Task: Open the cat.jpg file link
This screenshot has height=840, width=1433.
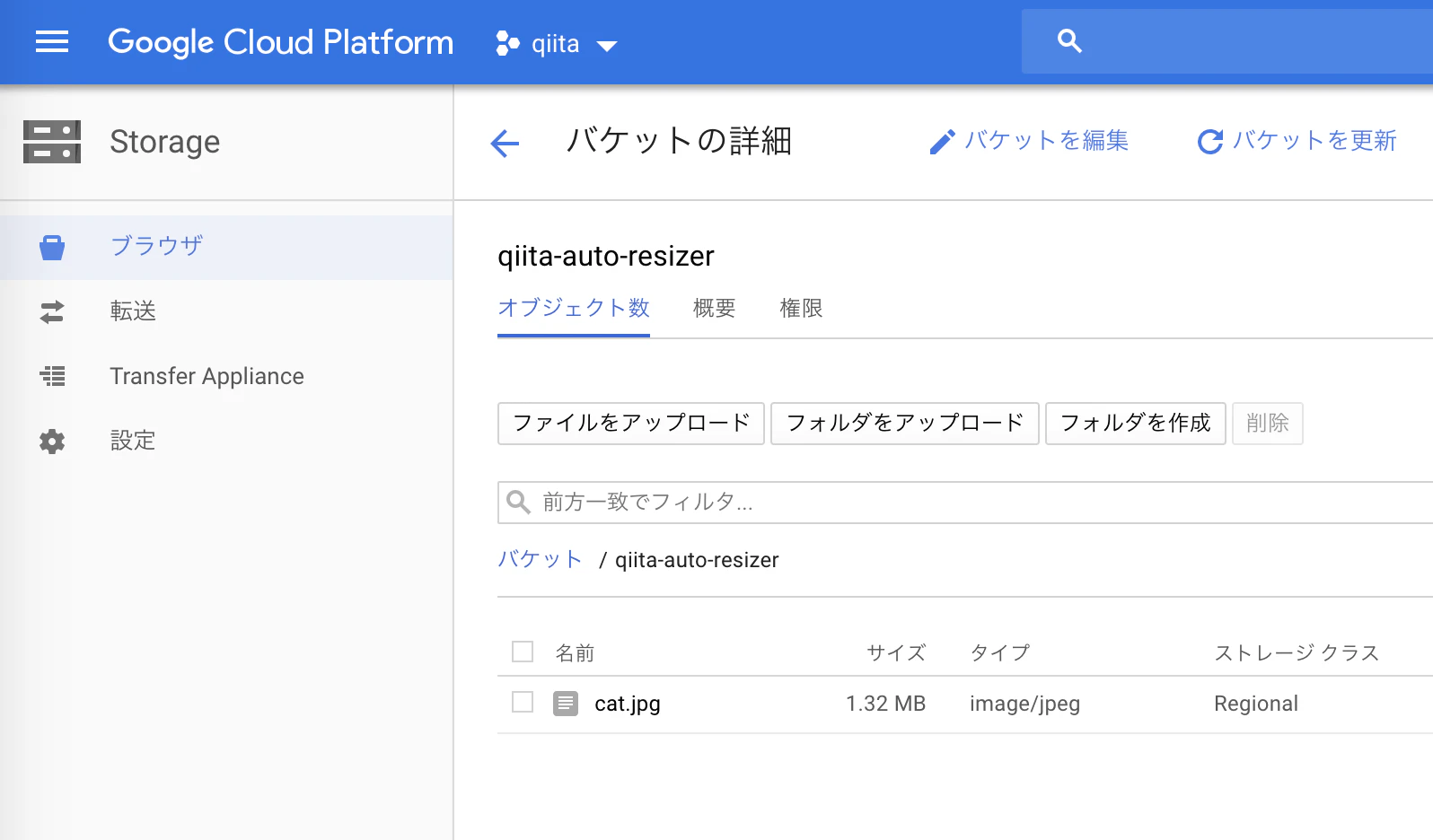Action: (628, 704)
